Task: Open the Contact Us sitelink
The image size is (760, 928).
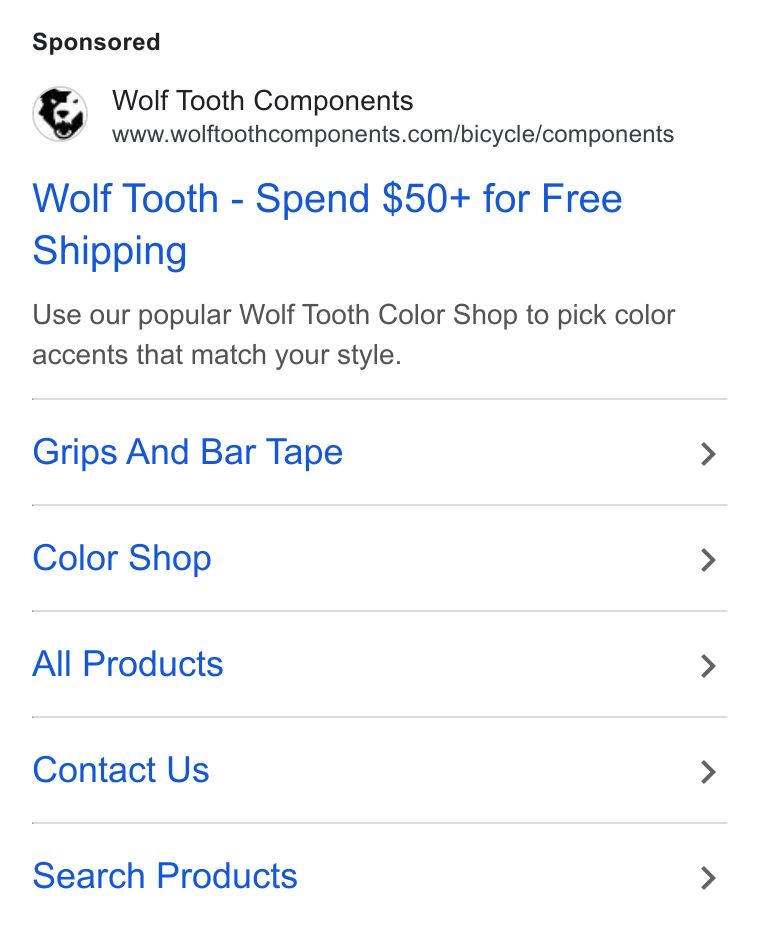Action: tap(121, 770)
